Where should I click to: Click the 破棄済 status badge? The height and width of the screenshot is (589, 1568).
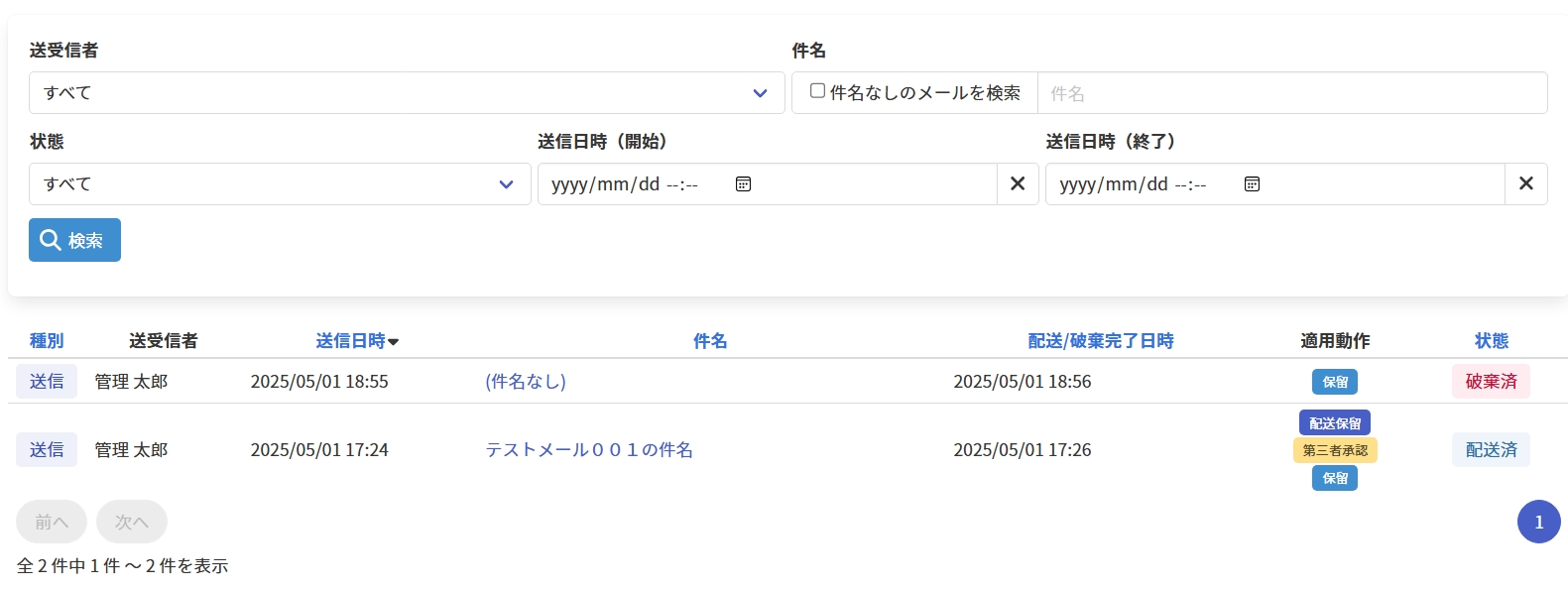(x=1490, y=382)
